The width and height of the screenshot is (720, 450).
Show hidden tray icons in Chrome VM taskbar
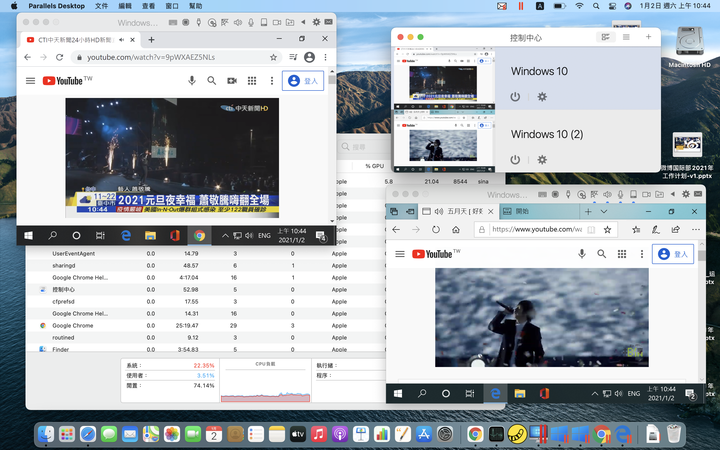225,236
